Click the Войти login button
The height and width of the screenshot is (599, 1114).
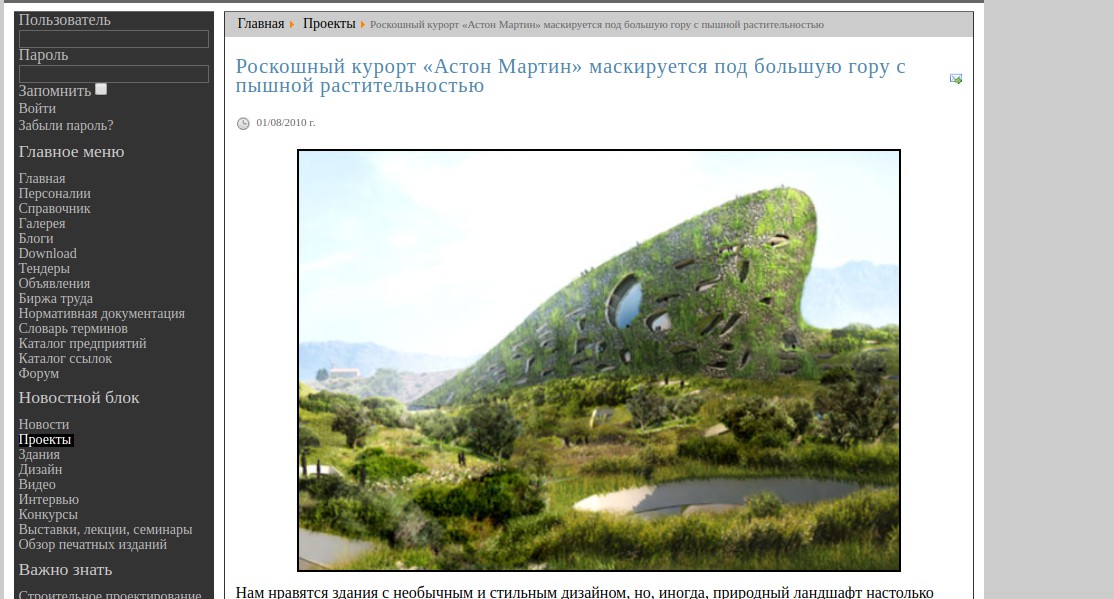(37, 108)
